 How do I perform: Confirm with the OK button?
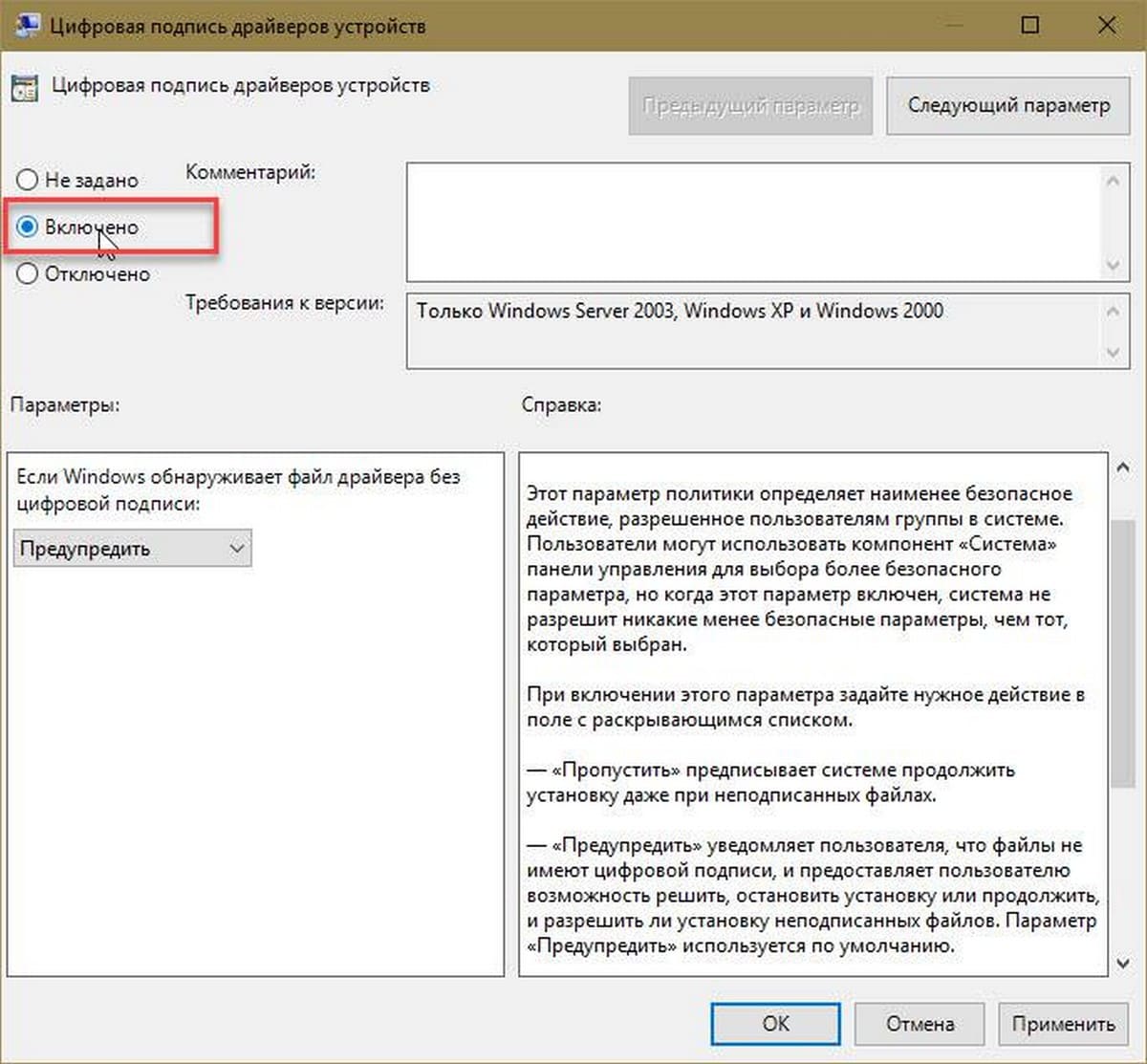pos(776,1024)
